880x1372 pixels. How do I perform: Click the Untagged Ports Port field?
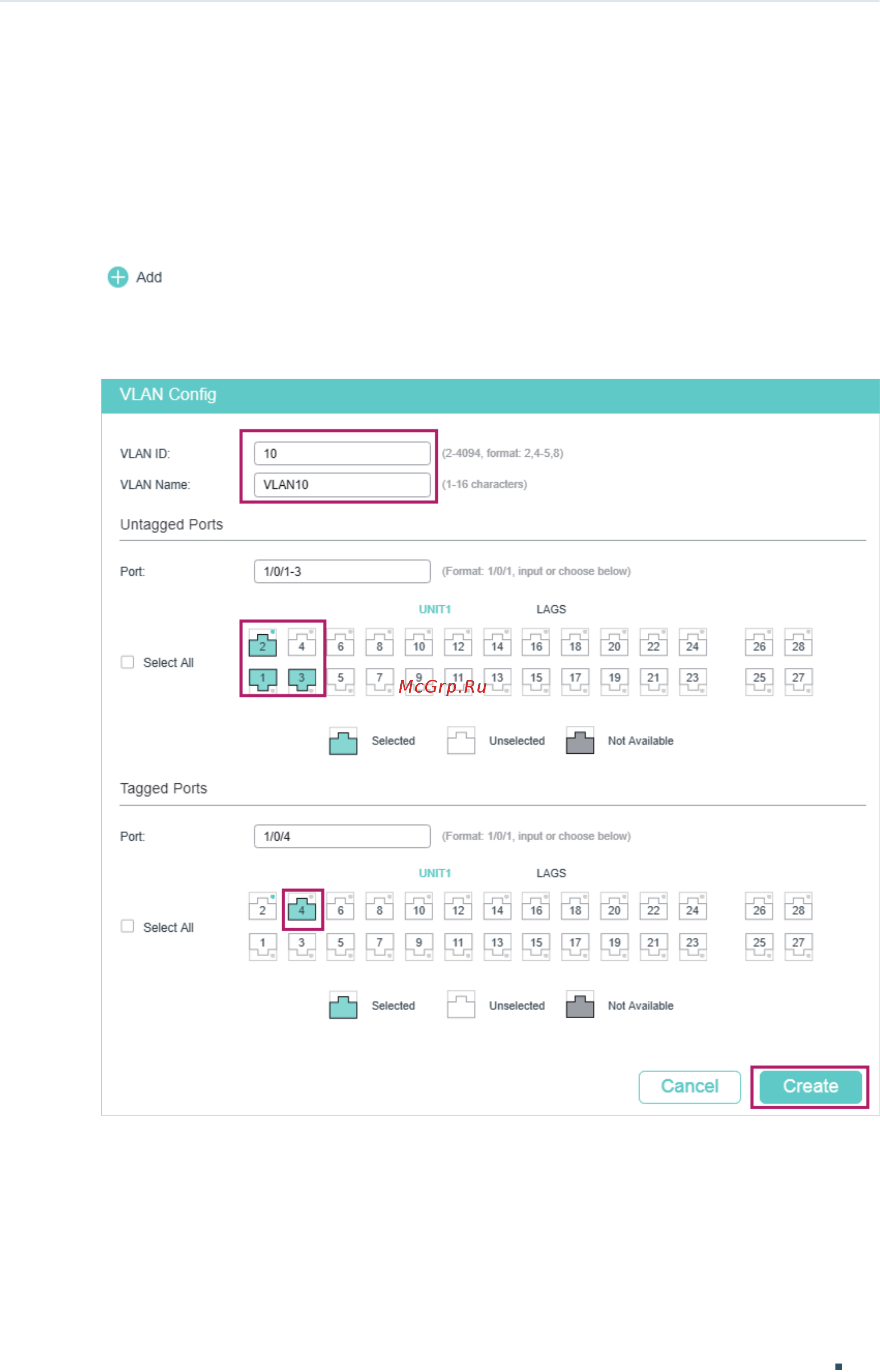click(342, 571)
